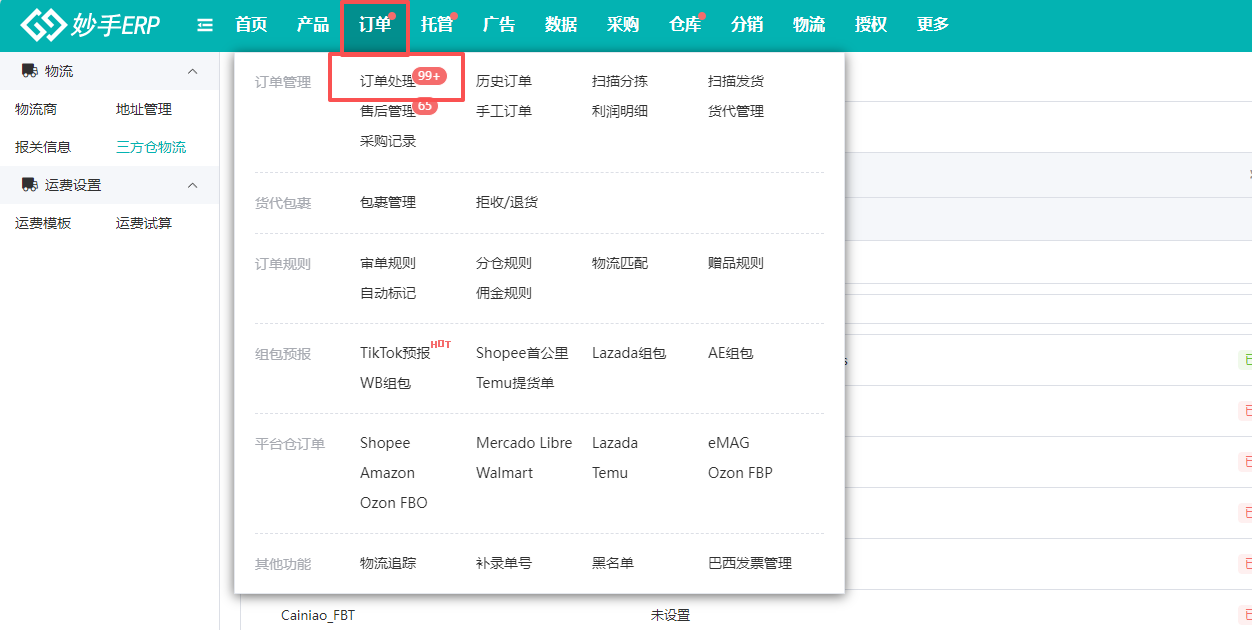This screenshot has height=630, width=1252.
Task: Open Shopee首公里 under 组包预报
Action: tap(522, 353)
